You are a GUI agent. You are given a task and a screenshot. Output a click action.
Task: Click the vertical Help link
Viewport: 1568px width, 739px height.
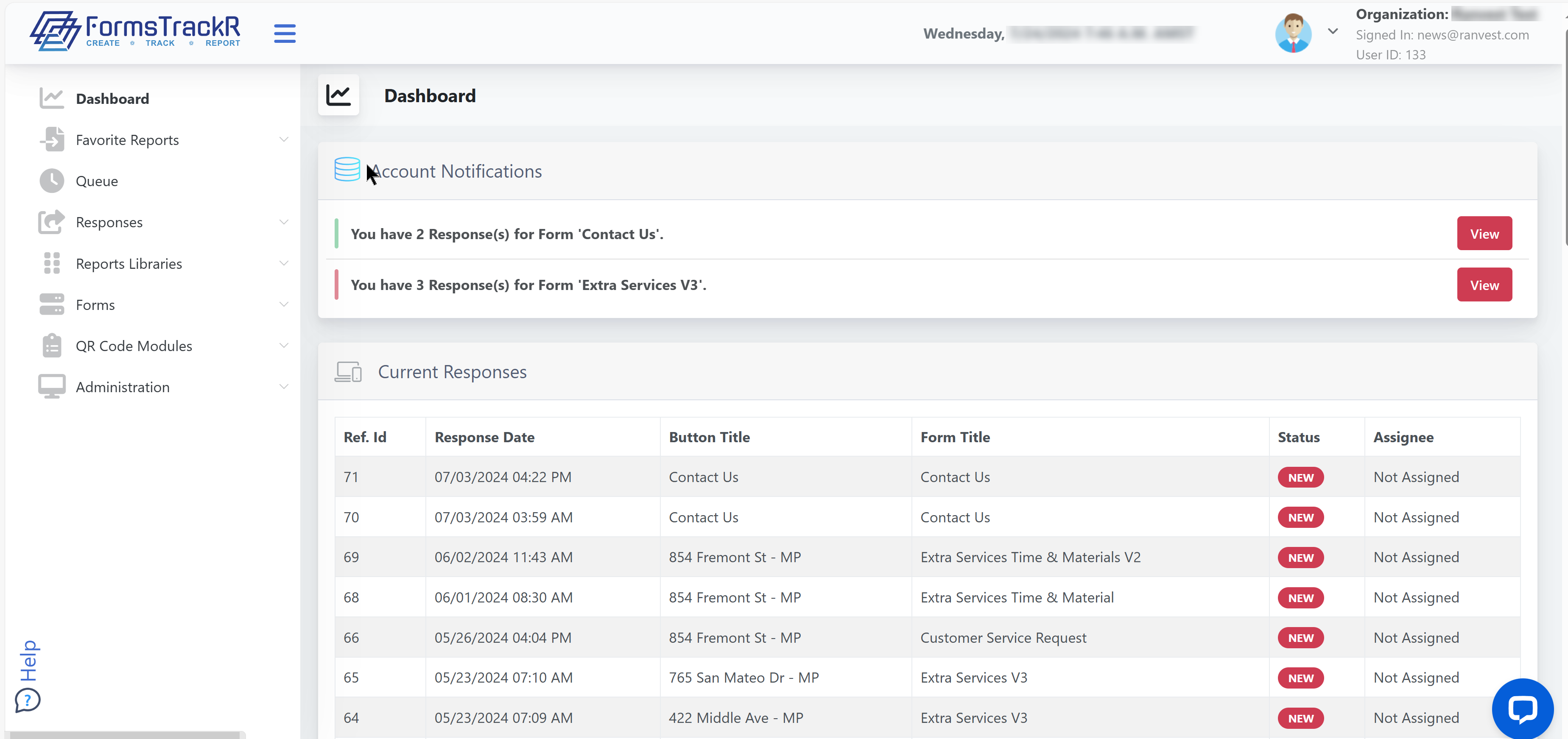28,661
